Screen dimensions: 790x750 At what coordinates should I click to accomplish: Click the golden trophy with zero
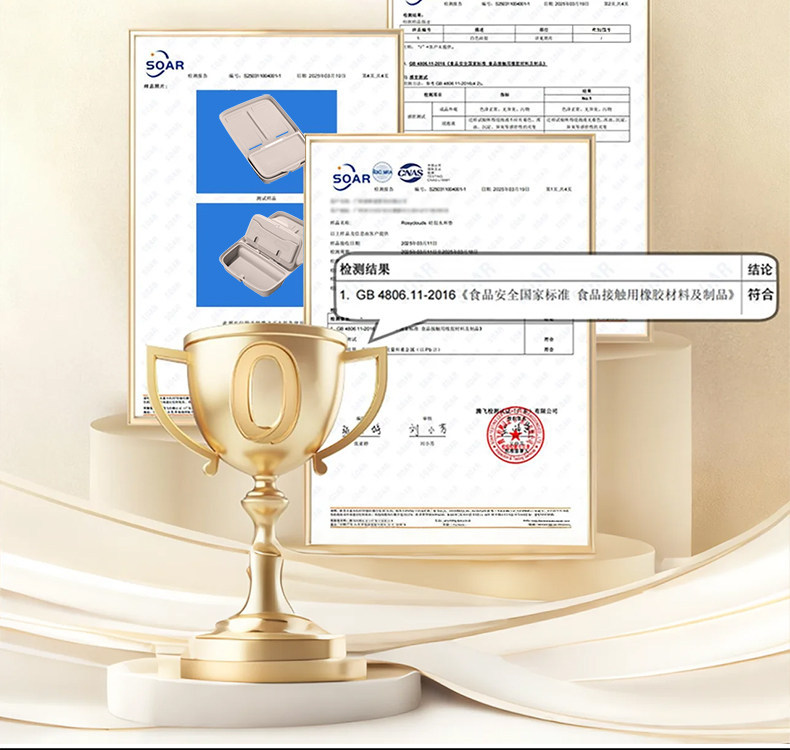click(x=266, y=504)
